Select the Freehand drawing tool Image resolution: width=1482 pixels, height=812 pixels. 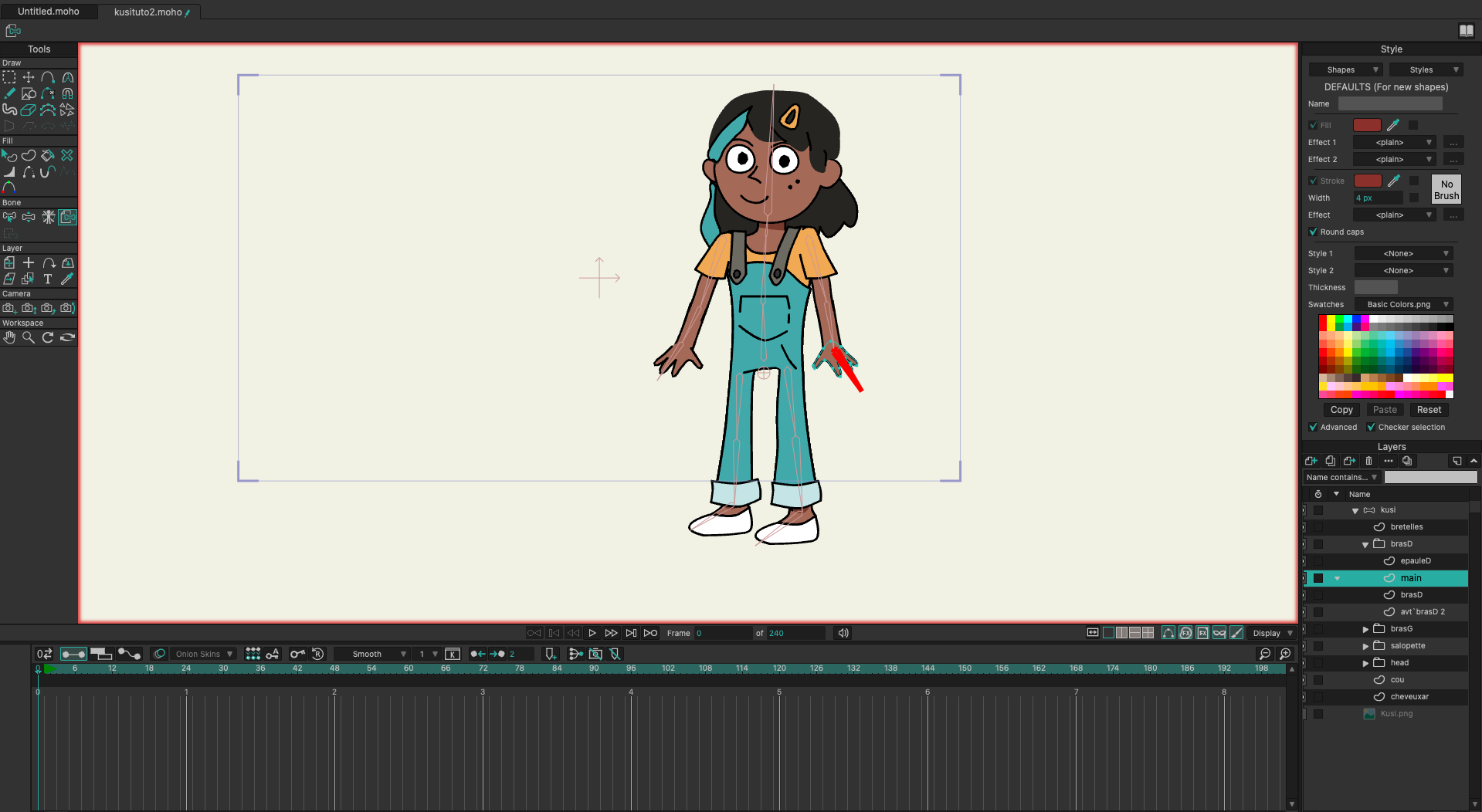9,93
